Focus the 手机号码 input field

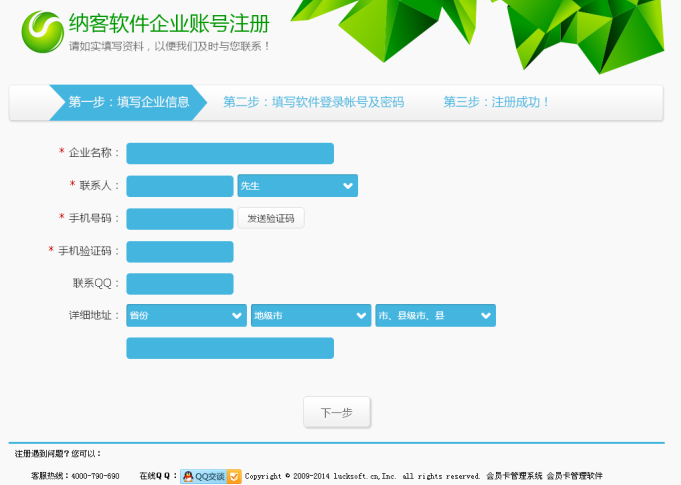179,219
